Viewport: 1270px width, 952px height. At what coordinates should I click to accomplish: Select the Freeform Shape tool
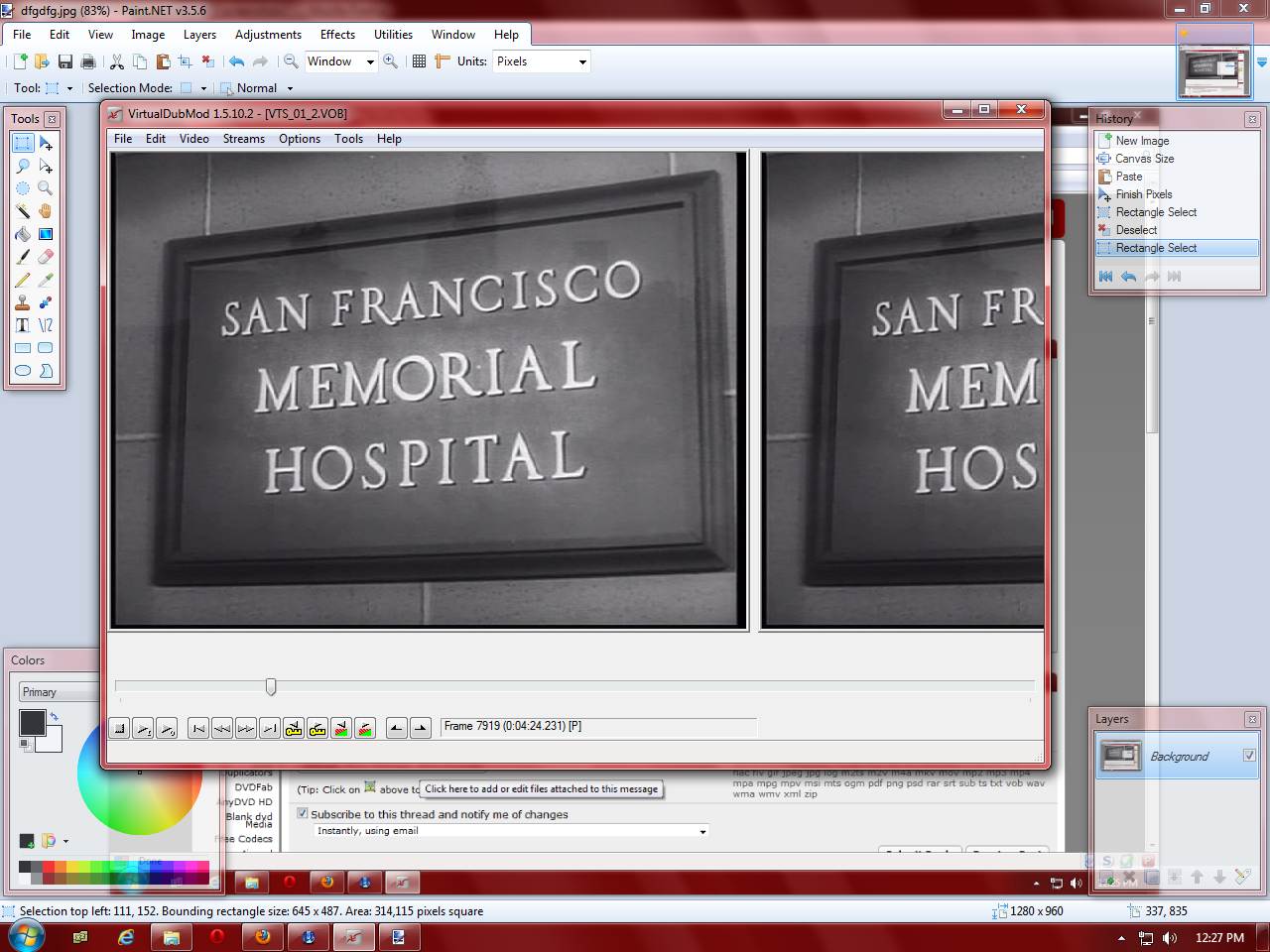tap(46, 371)
